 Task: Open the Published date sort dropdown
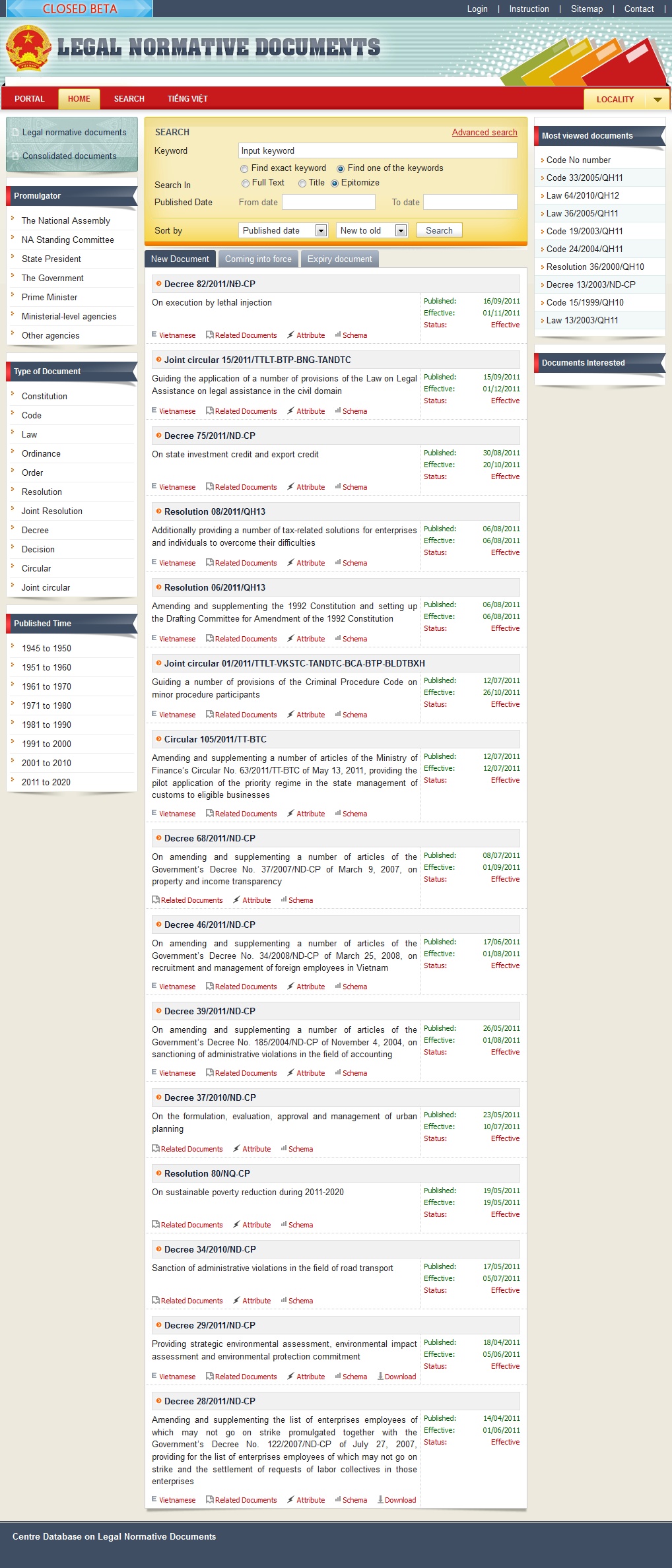tap(321, 230)
